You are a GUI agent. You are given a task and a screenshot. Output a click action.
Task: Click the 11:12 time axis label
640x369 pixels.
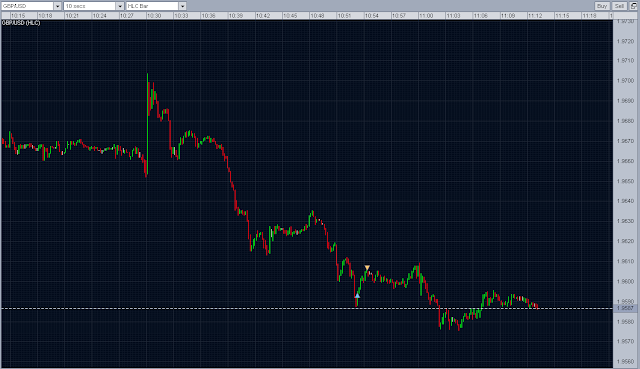(535, 16)
